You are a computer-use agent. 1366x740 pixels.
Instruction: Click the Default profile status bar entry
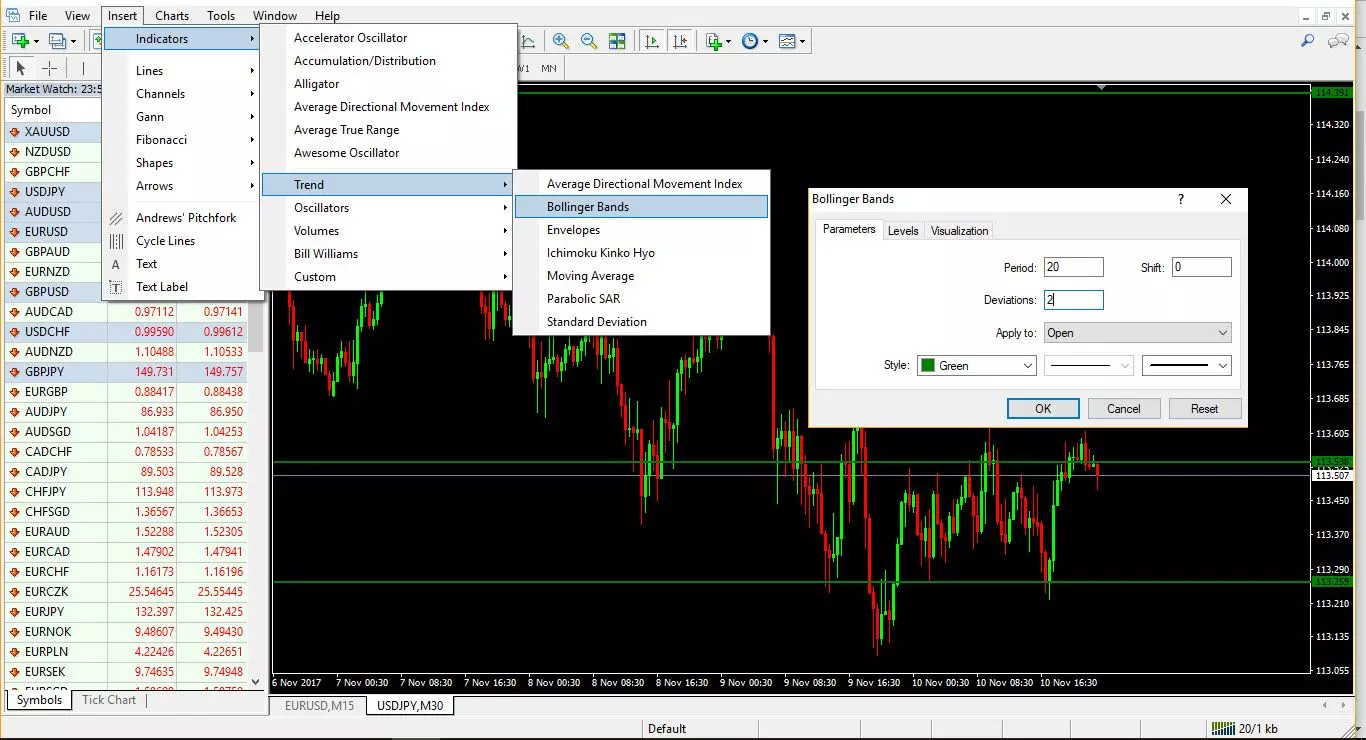pos(667,729)
